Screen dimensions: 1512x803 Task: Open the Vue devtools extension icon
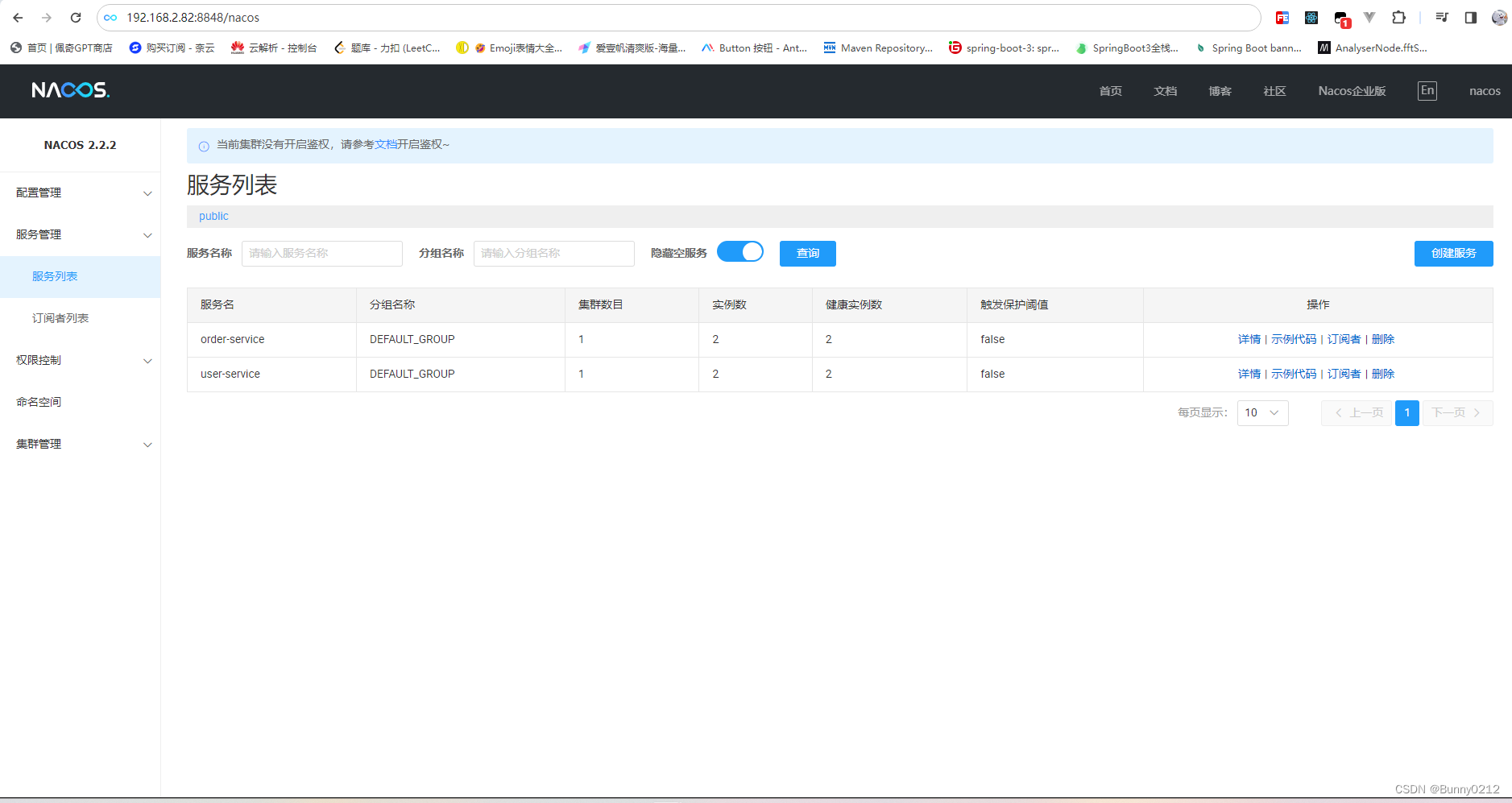pyautogui.click(x=1369, y=18)
